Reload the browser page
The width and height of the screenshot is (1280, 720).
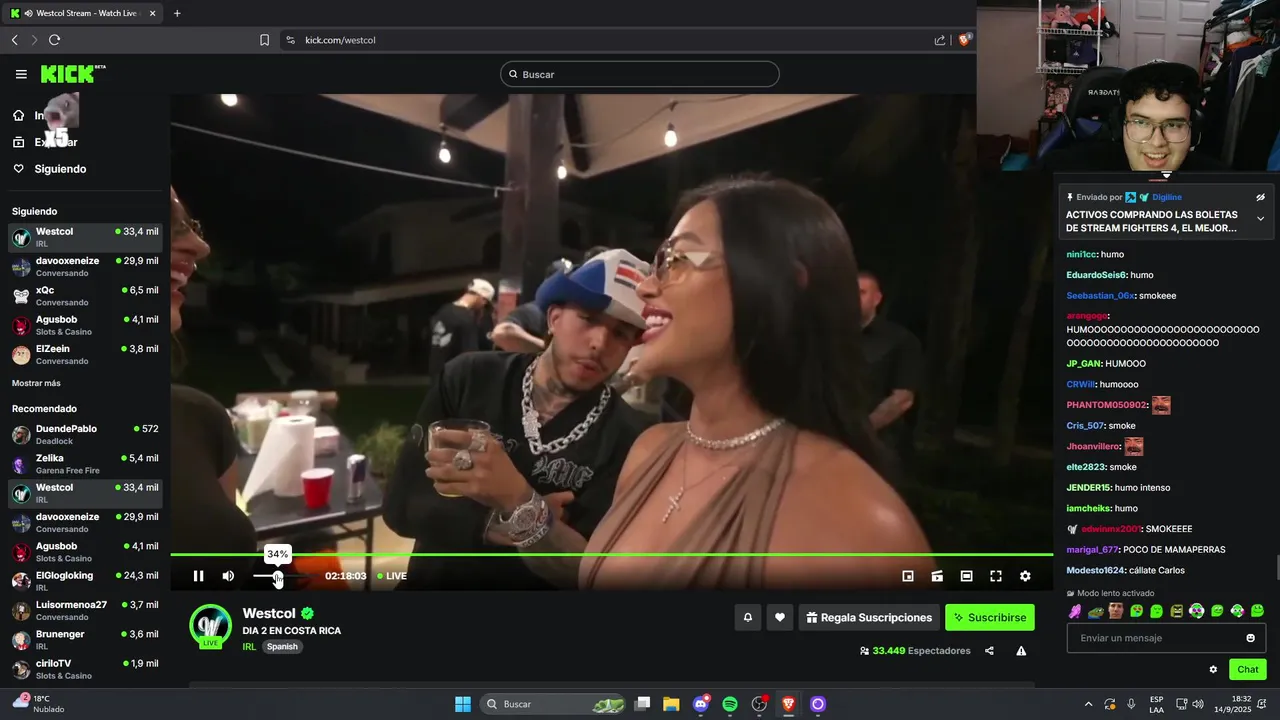pos(54,40)
